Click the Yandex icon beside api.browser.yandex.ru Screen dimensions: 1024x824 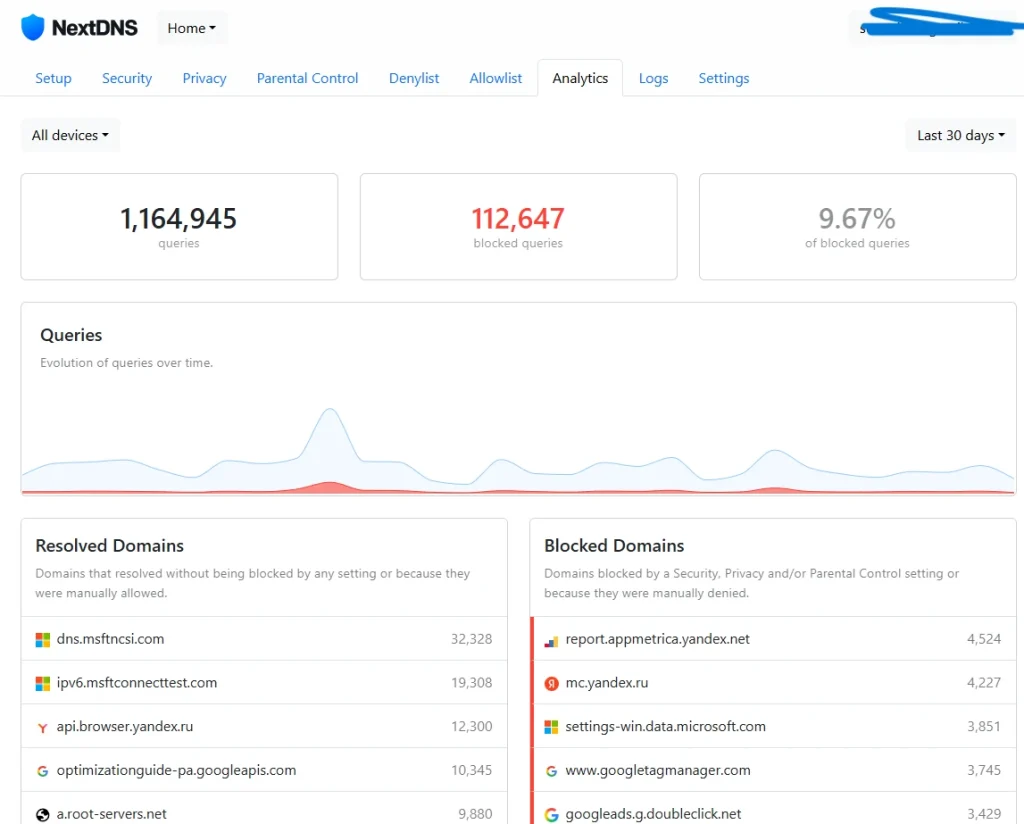click(43, 727)
